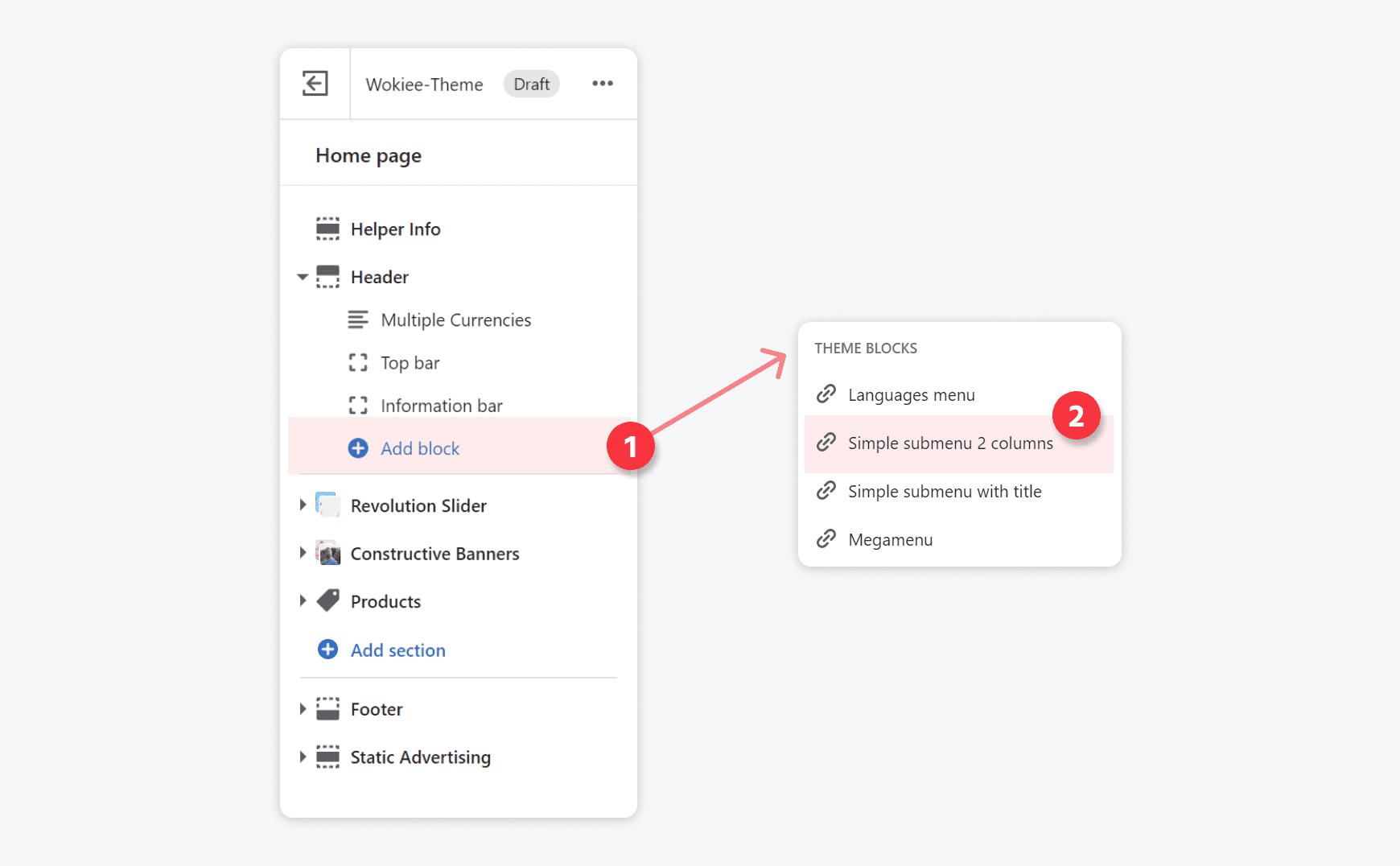This screenshot has width=1400, height=866.
Task: Click the Products section tag icon
Action: [x=327, y=600]
